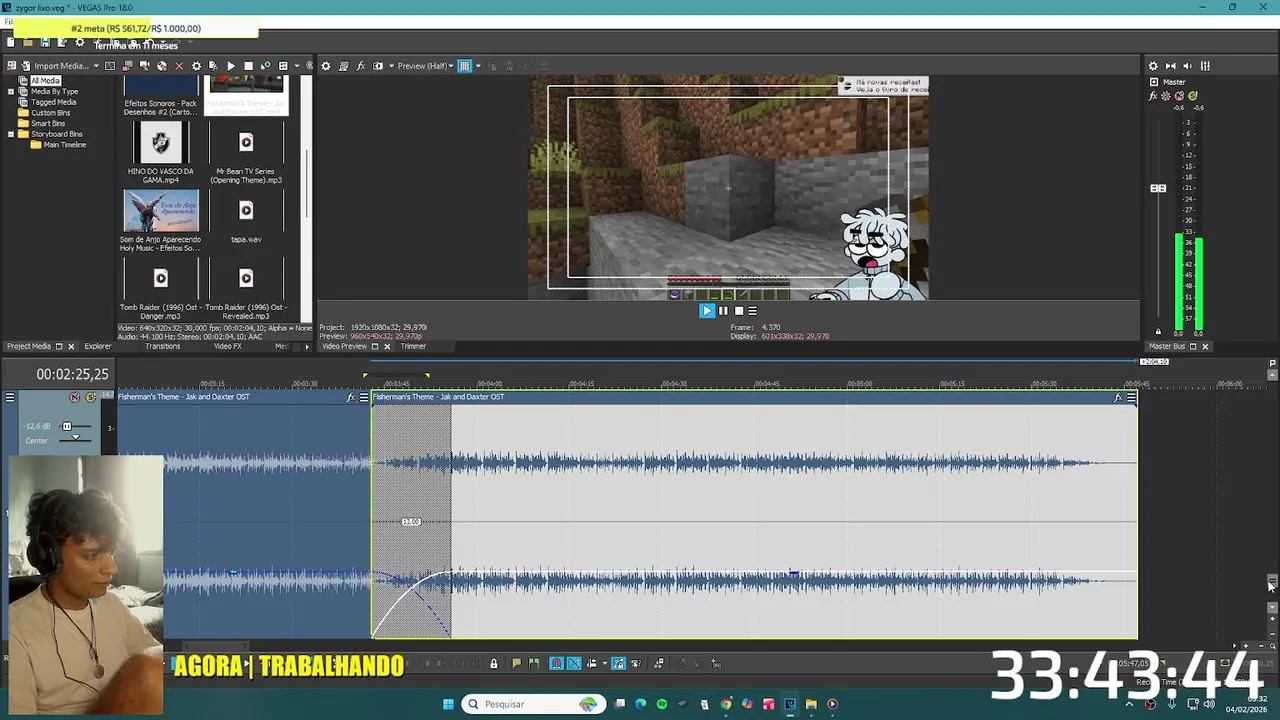Stop playback under video preview
Screen dimensions: 1280x720
click(739, 310)
